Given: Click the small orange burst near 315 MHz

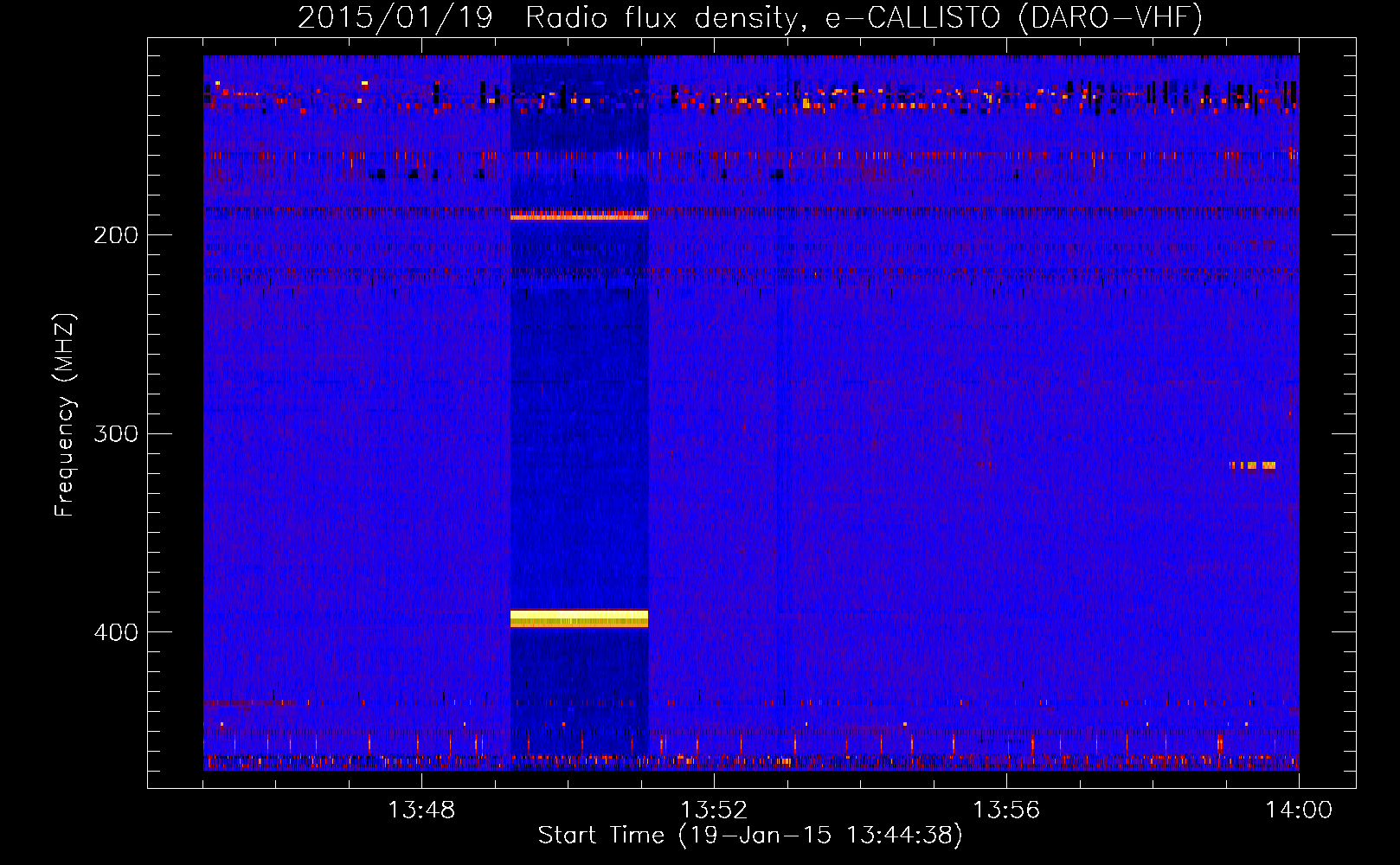Looking at the screenshot, I should coord(1253,465).
